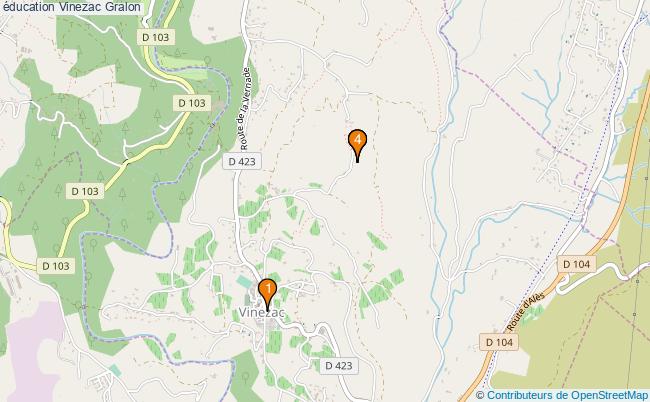Click the 'éducation Vinezac Gralon' title text

pos(70,7)
